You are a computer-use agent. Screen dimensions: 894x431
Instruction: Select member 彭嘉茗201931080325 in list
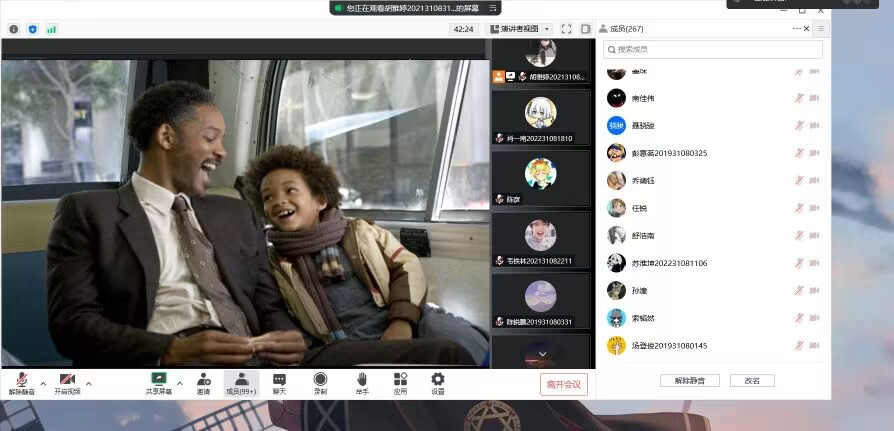(x=669, y=153)
